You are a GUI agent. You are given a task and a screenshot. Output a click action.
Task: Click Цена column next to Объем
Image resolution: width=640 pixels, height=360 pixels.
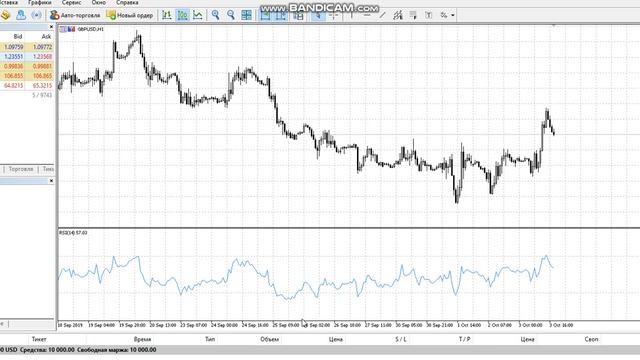pos(336,339)
